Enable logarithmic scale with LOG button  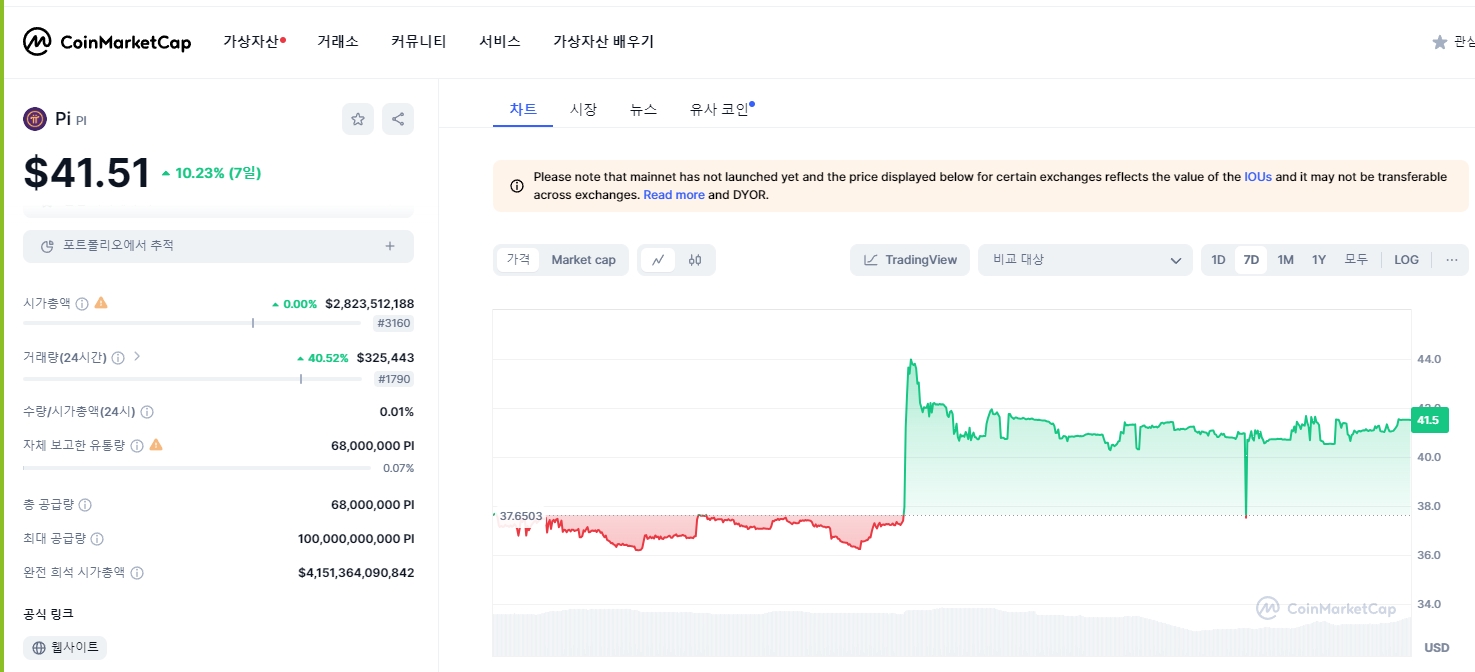pyautogui.click(x=1406, y=259)
